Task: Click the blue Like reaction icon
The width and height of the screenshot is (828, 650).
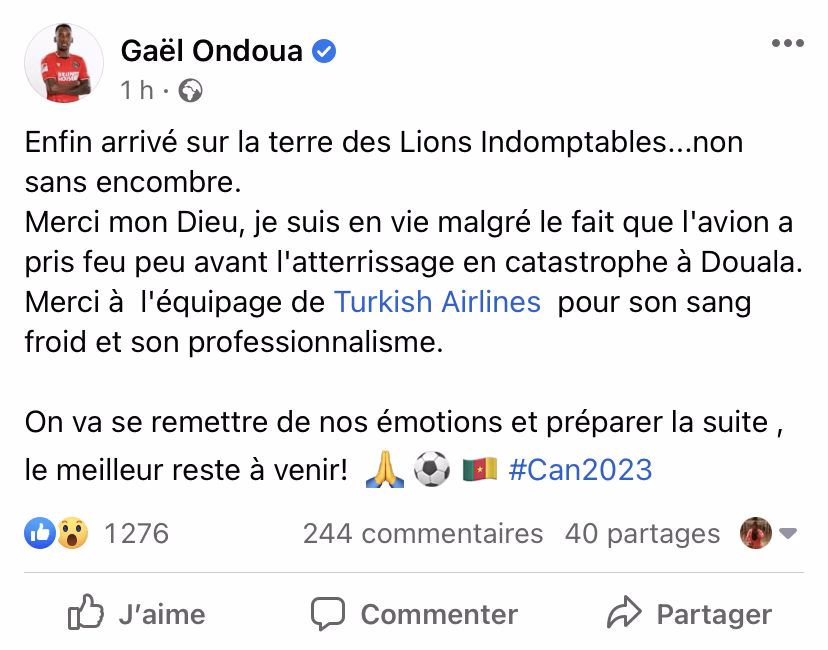Action: point(39,534)
